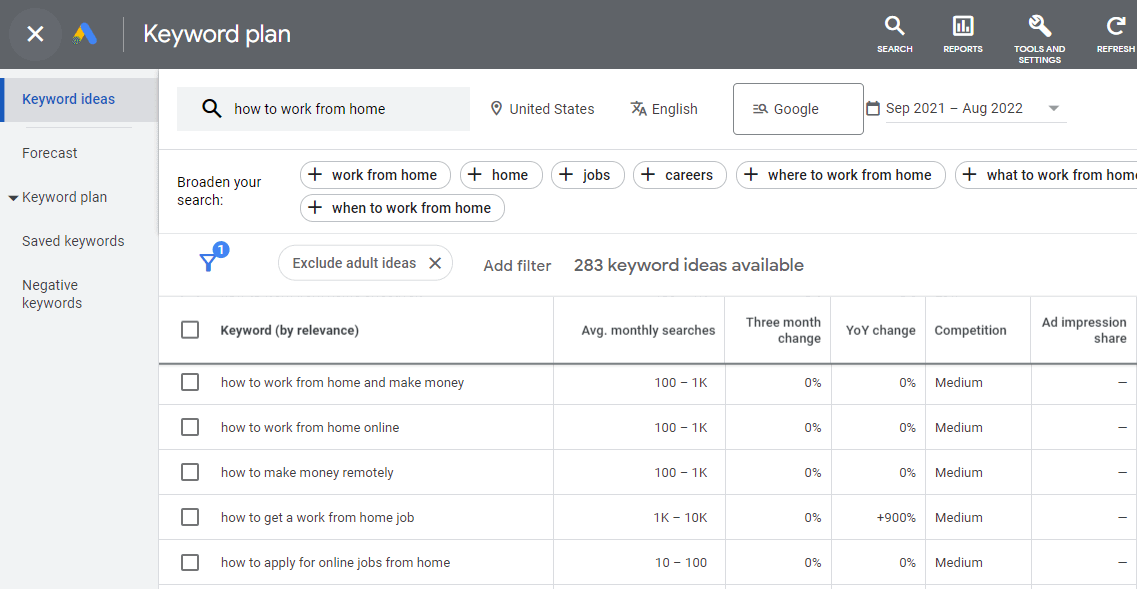Image resolution: width=1137 pixels, height=589 pixels.
Task: Click the magnifier icon in keyword search box
Action: click(x=211, y=109)
